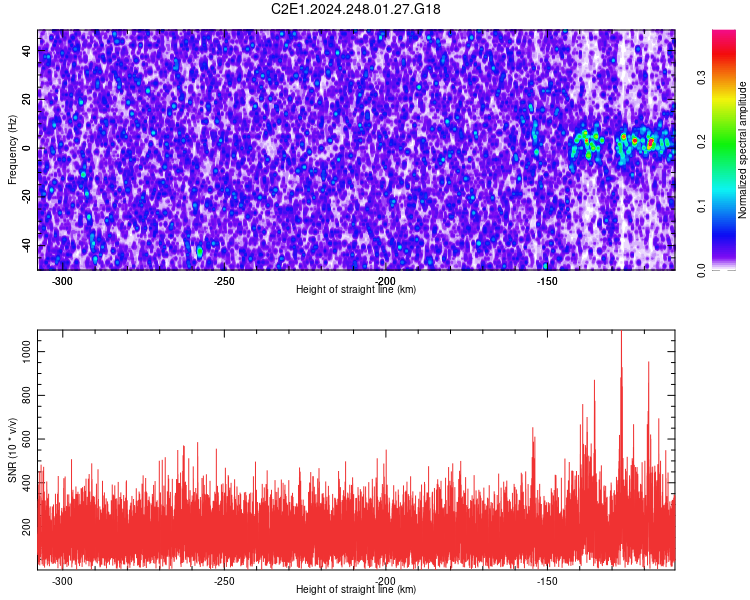Image resolution: width=750 pixels, height=600 pixels.
Task: Click the spectral amplitude color bar
Action: 724,150
